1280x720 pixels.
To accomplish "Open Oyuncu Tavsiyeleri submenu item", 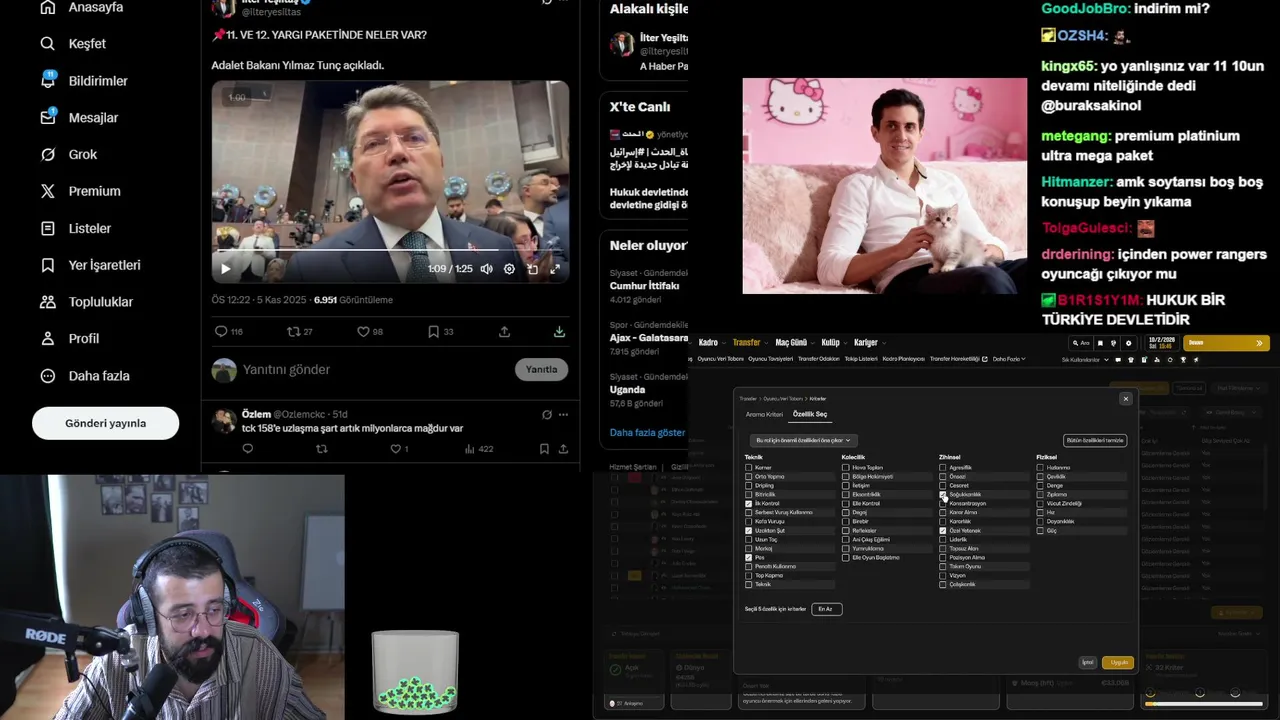I will pyautogui.click(x=770, y=359).
